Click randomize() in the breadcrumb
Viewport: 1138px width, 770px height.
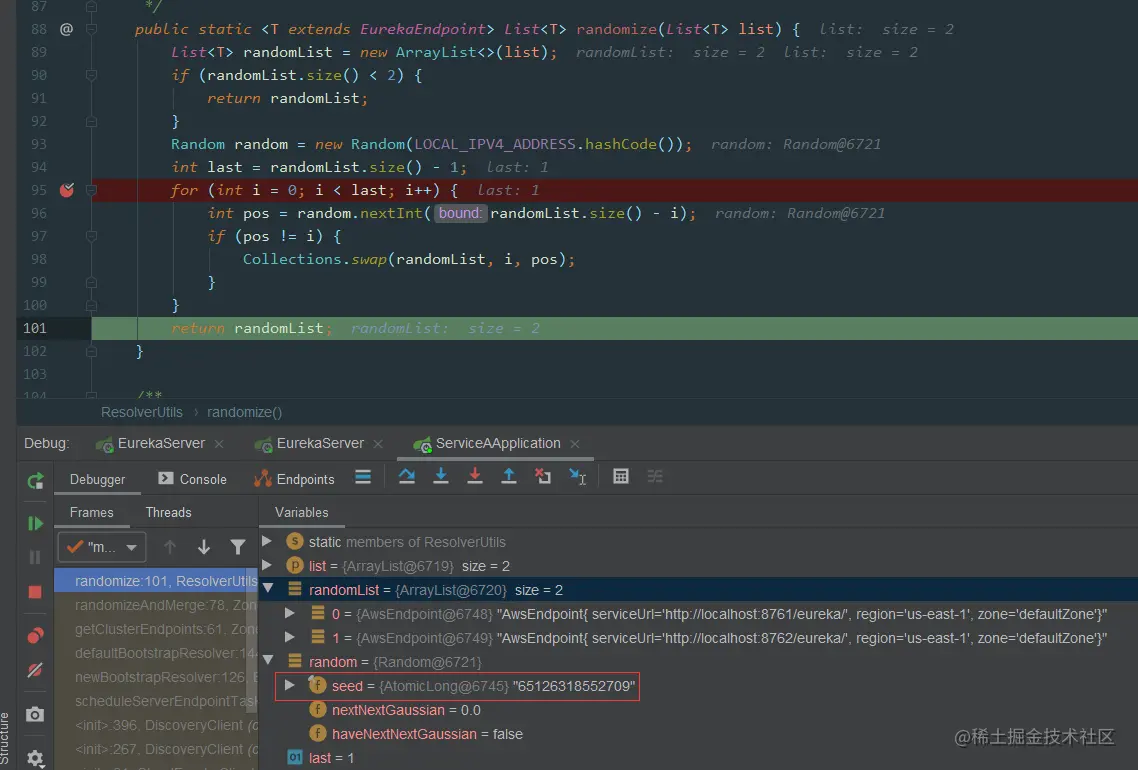point(245,412)
